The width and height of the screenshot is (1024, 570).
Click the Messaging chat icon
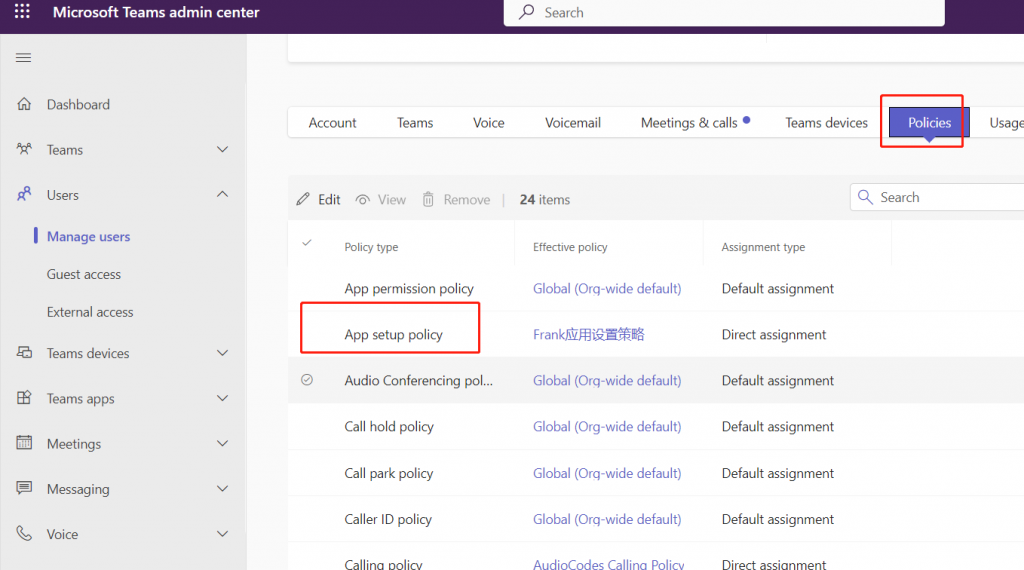click(x=24, y=488)
